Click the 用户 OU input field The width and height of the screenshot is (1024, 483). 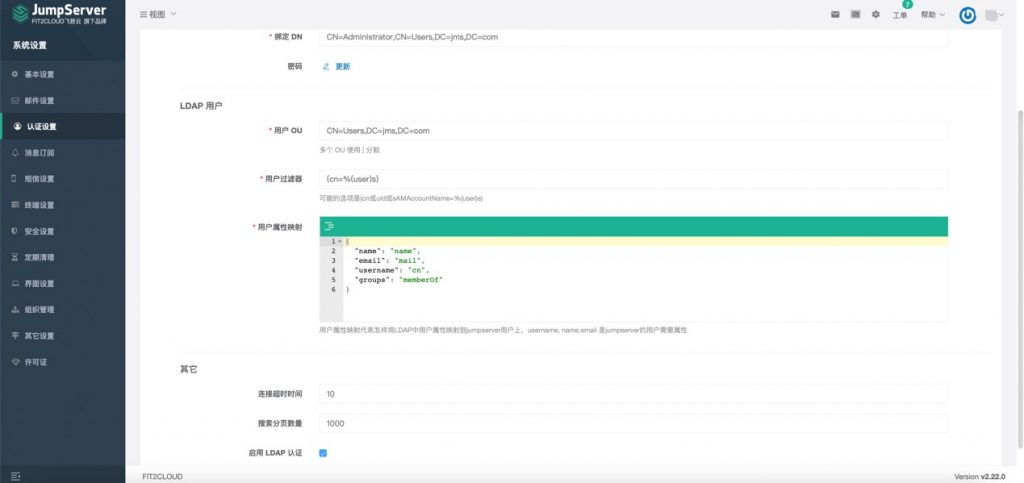click(x=633, y=131)
